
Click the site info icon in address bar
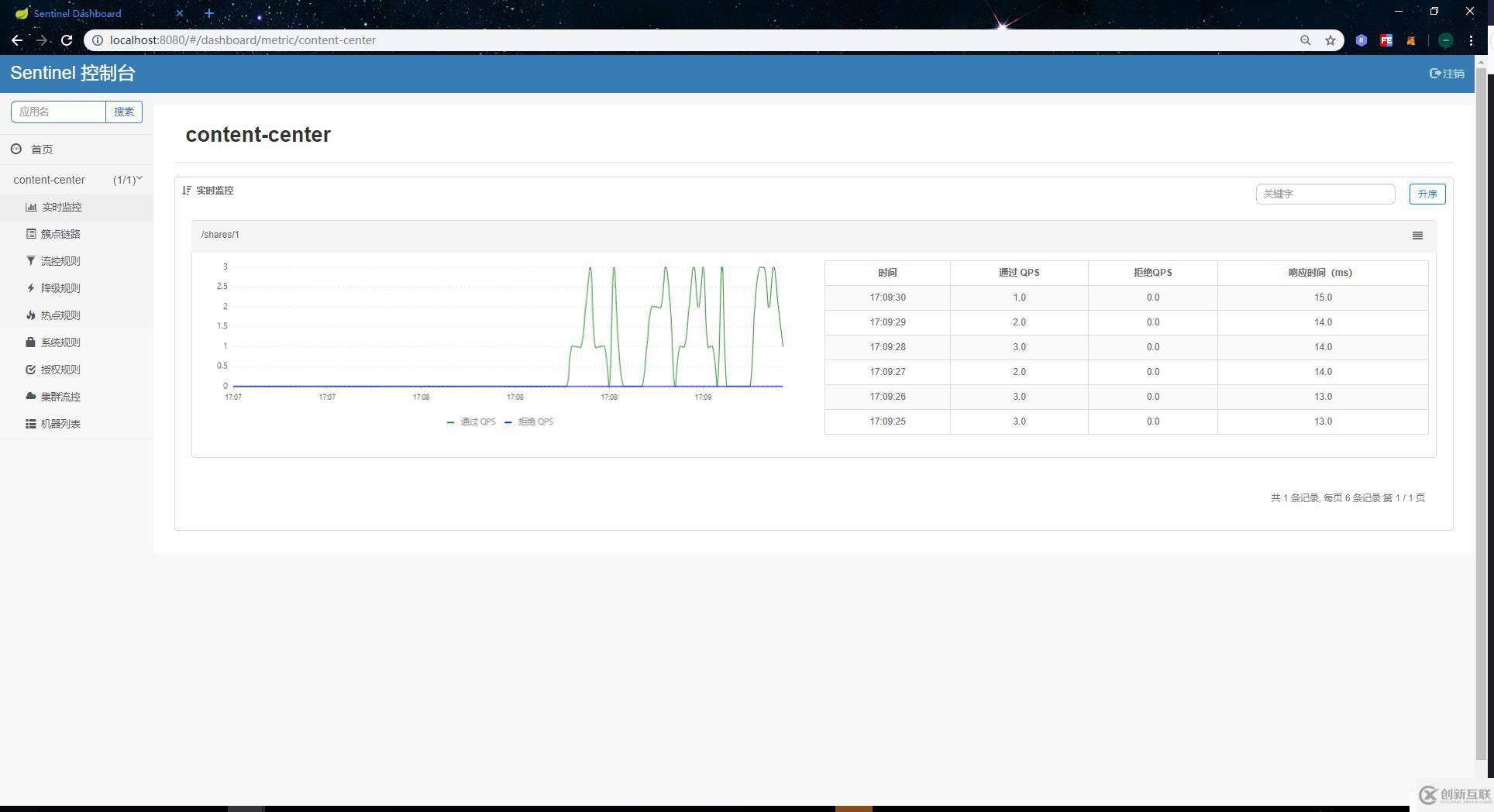click(x=98, y=40)
